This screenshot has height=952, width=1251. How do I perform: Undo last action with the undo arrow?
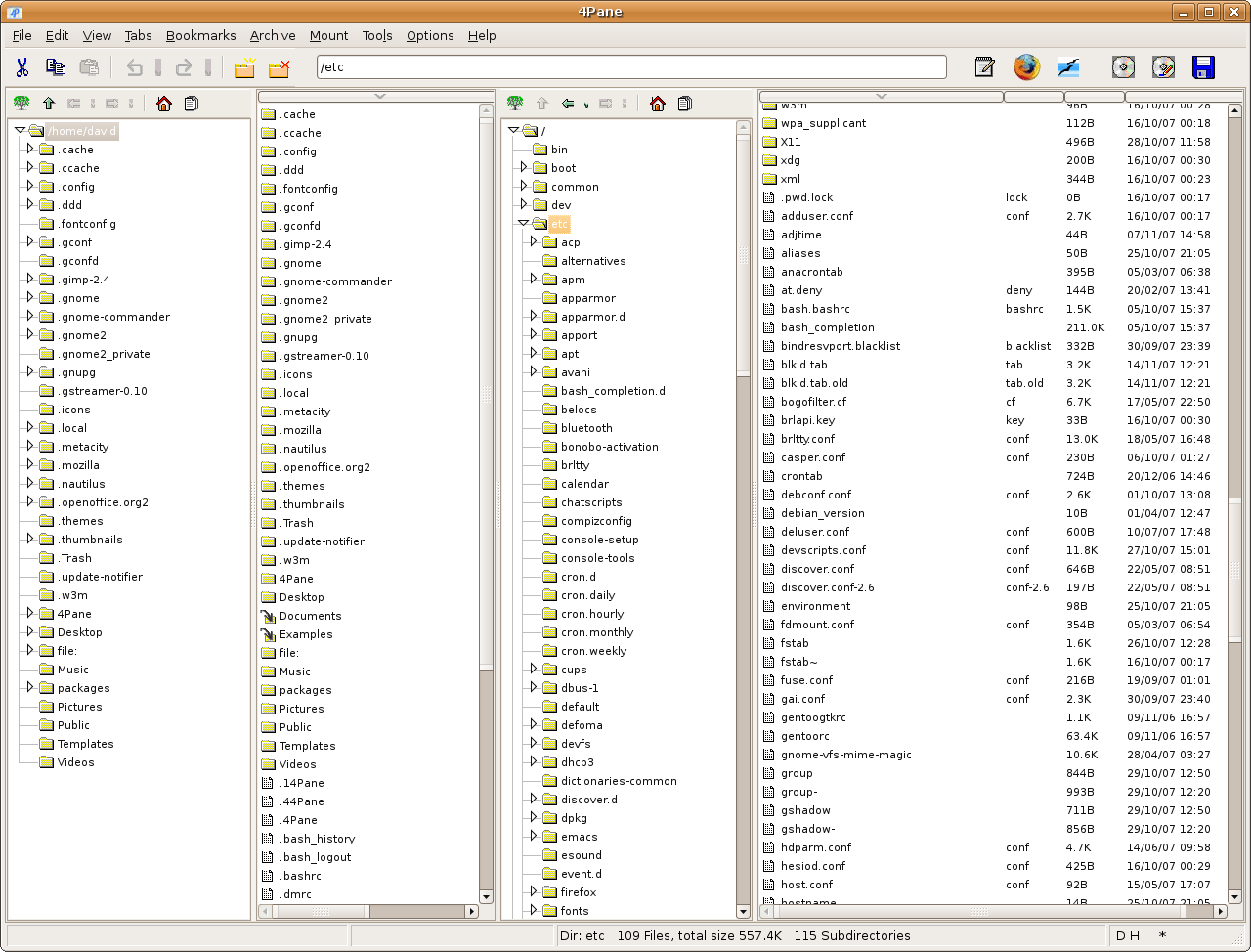click(x=133, y=67)
